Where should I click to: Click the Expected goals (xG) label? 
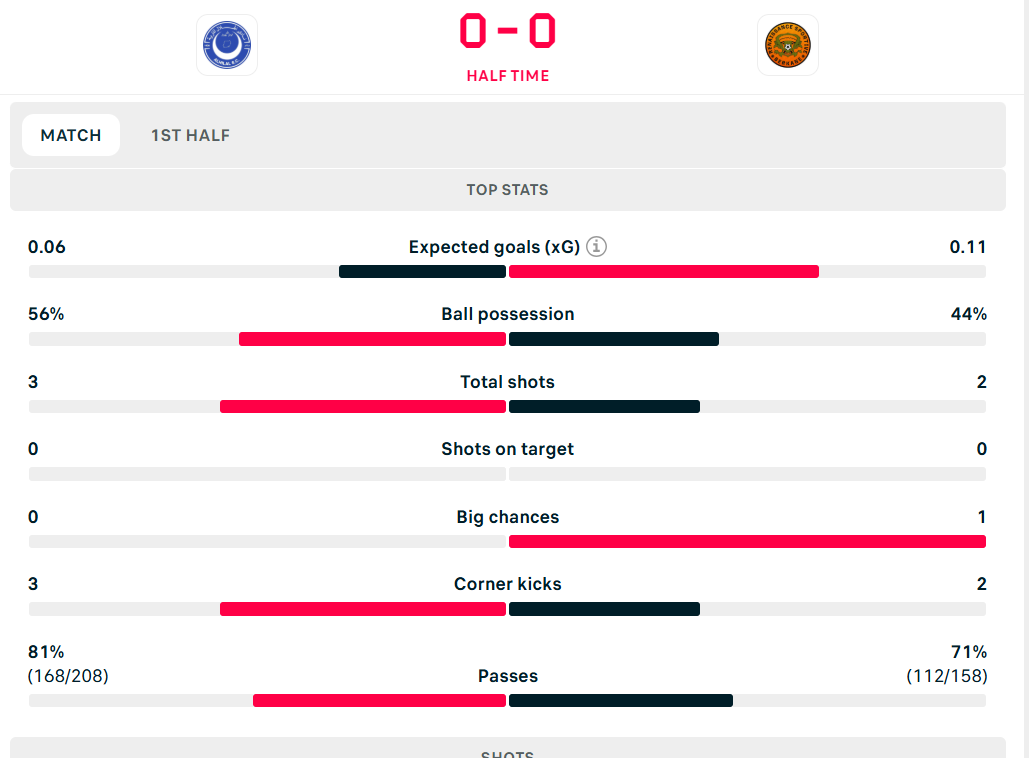click(x=494, y=247)
